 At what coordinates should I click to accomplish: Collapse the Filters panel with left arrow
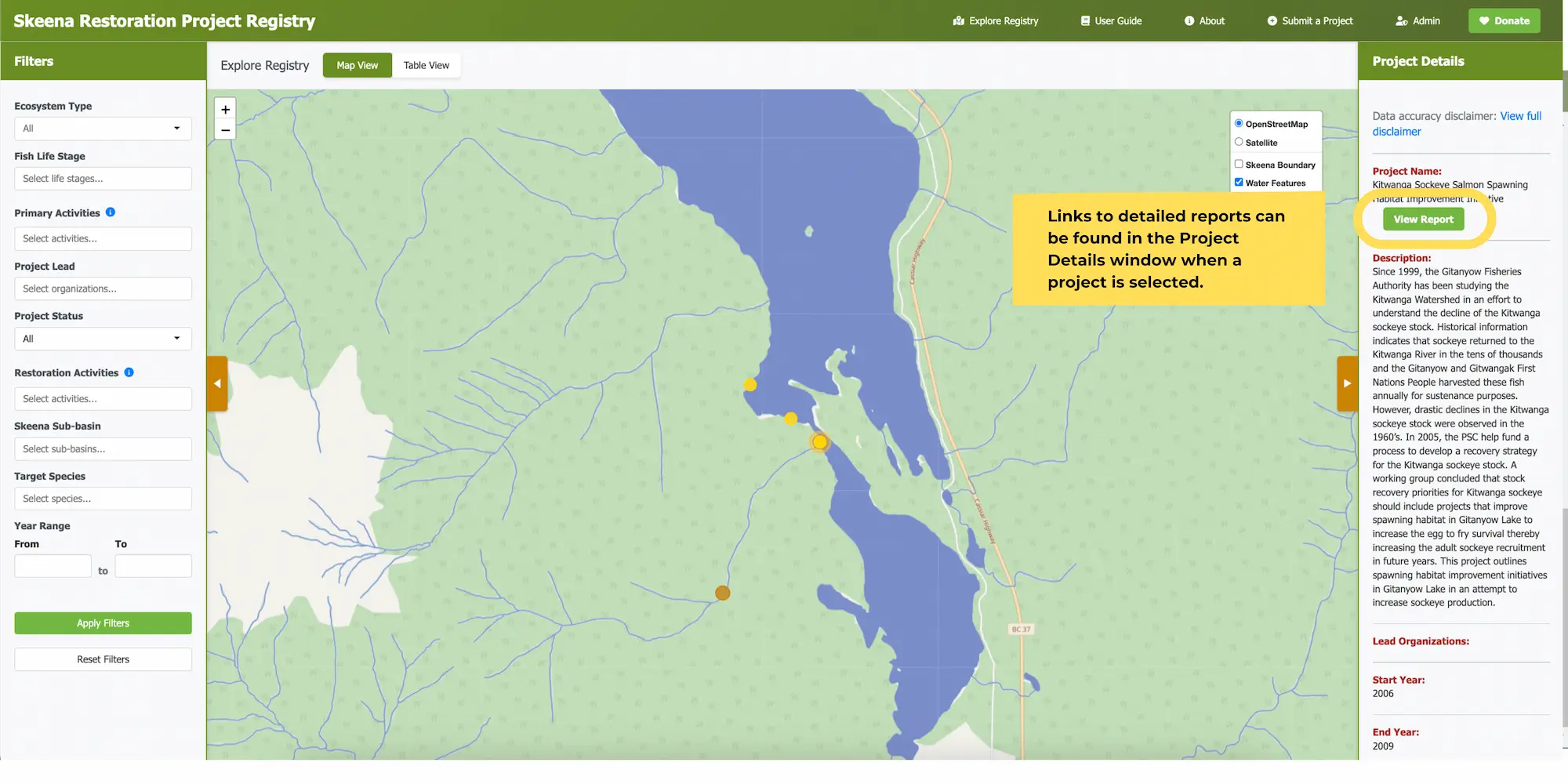click(217, 383)
